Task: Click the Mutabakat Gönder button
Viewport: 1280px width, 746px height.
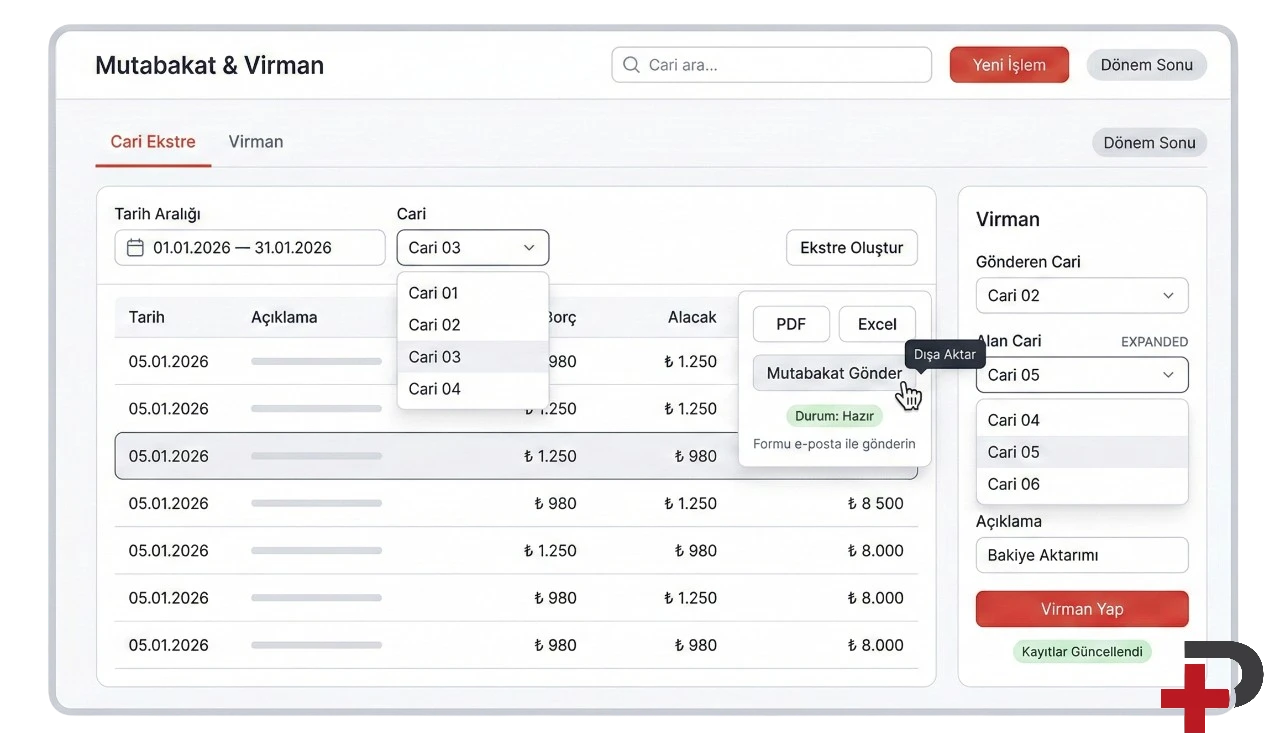Action: click(x=833, y=373)
